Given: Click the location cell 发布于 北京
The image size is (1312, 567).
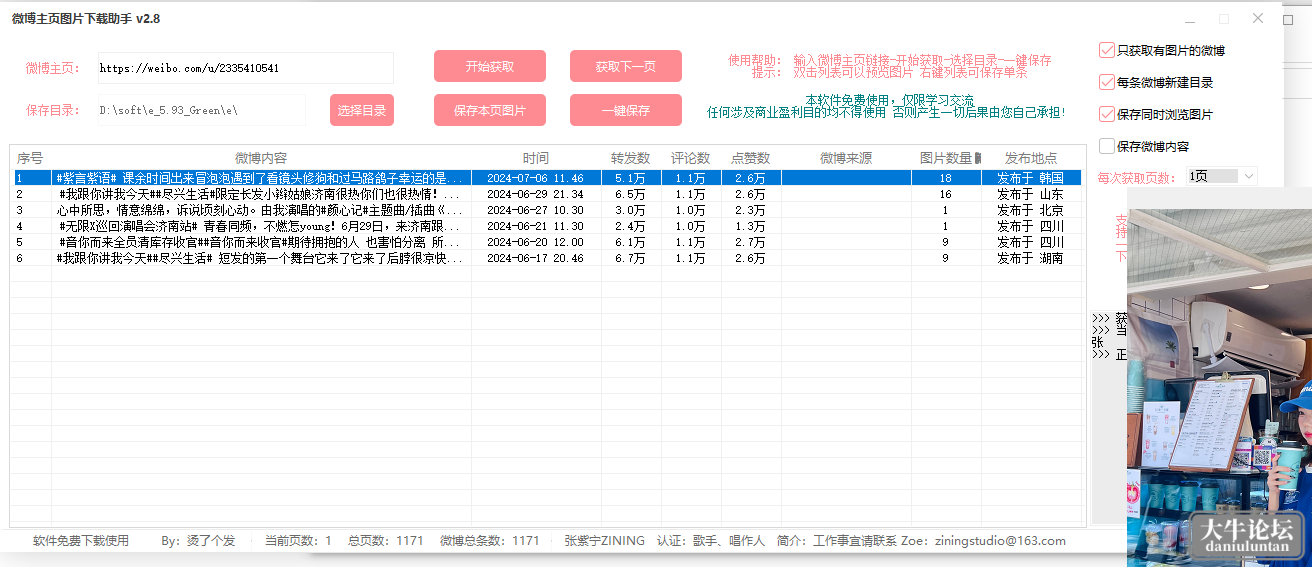Looking at the screenshot, I should tap(1030, 210).
